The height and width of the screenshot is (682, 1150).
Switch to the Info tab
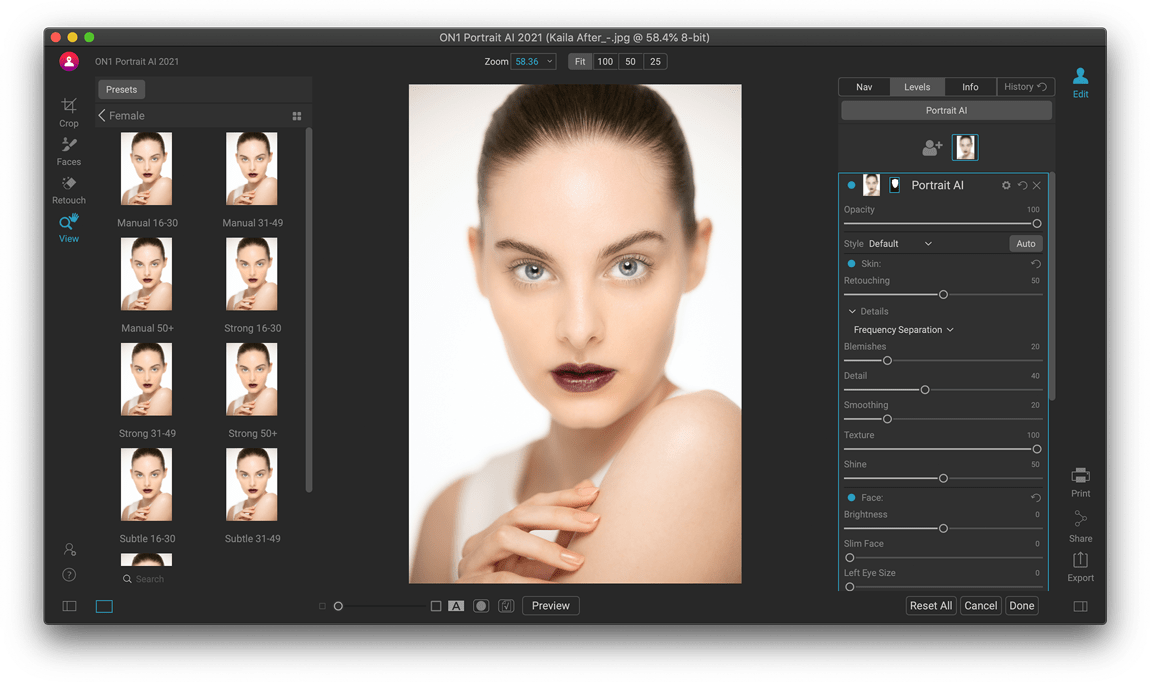pyautogui.click(x=970, y=87)
